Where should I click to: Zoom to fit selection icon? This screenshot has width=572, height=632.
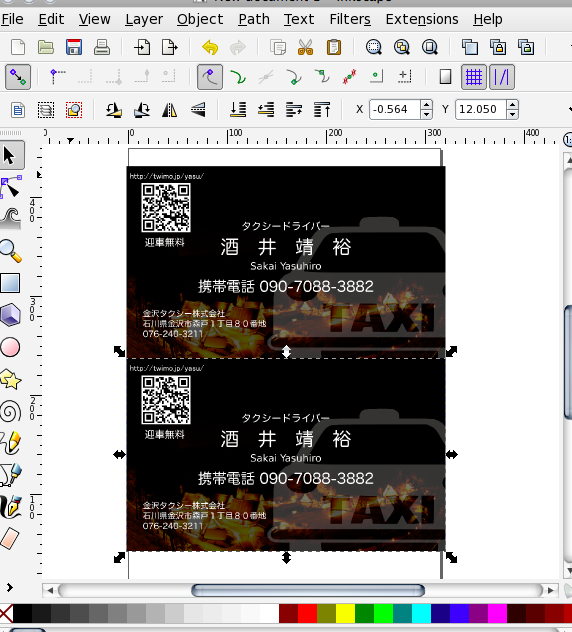374,47
